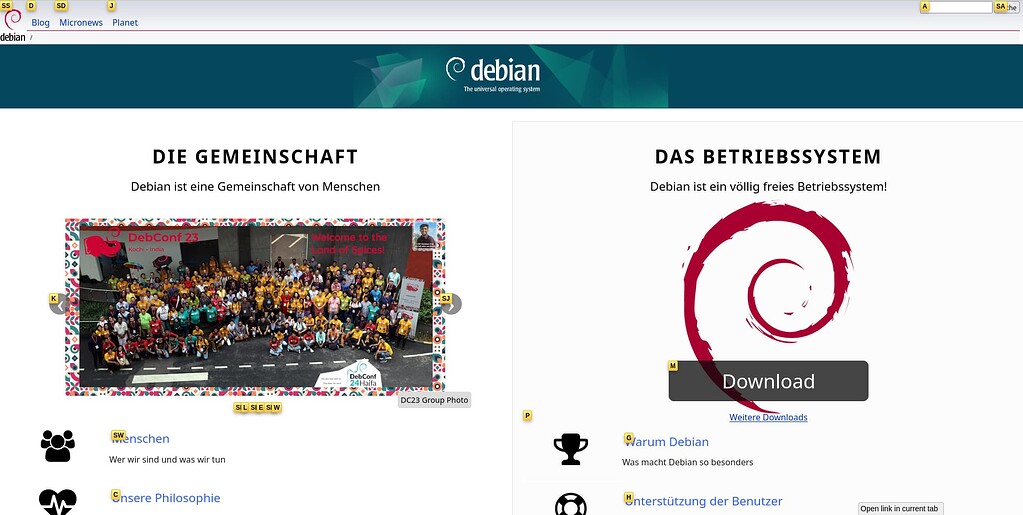1023x515 pixels.
Task: Click the lifebuoy icon beside Unterstützung der Benutzer
Action: coord(571,503)
